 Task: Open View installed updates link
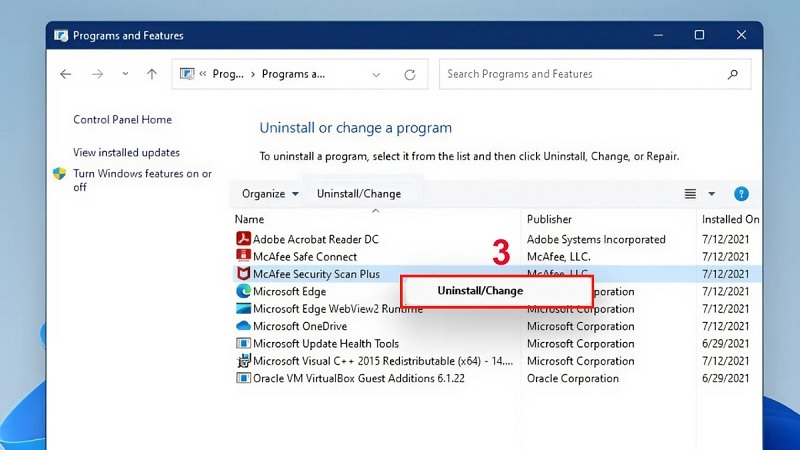pyautogui.click(x=126, y=153)
